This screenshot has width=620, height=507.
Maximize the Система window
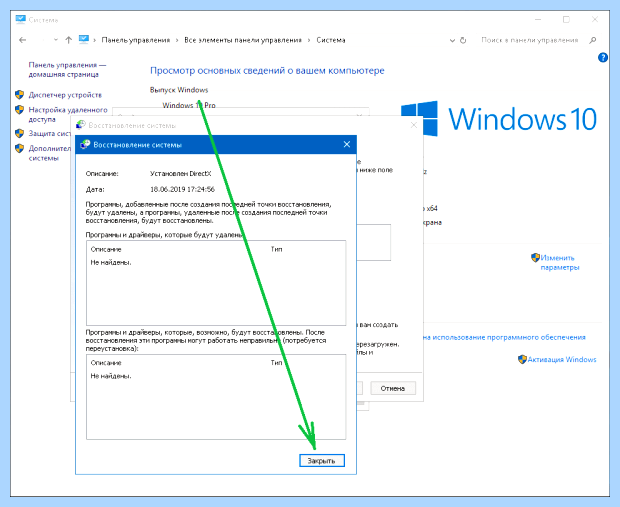pos(566,19)
